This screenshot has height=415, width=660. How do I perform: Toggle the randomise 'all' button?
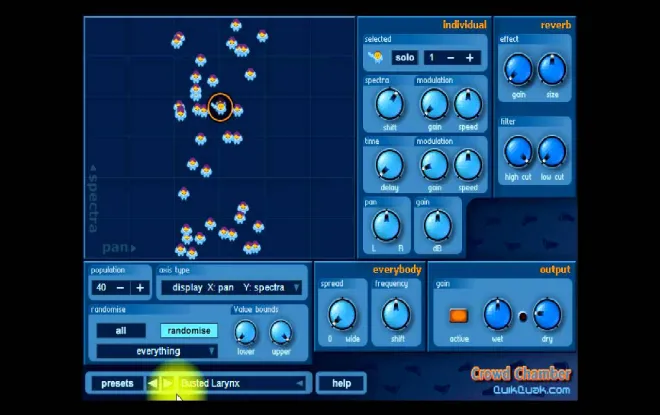point(121,331)
